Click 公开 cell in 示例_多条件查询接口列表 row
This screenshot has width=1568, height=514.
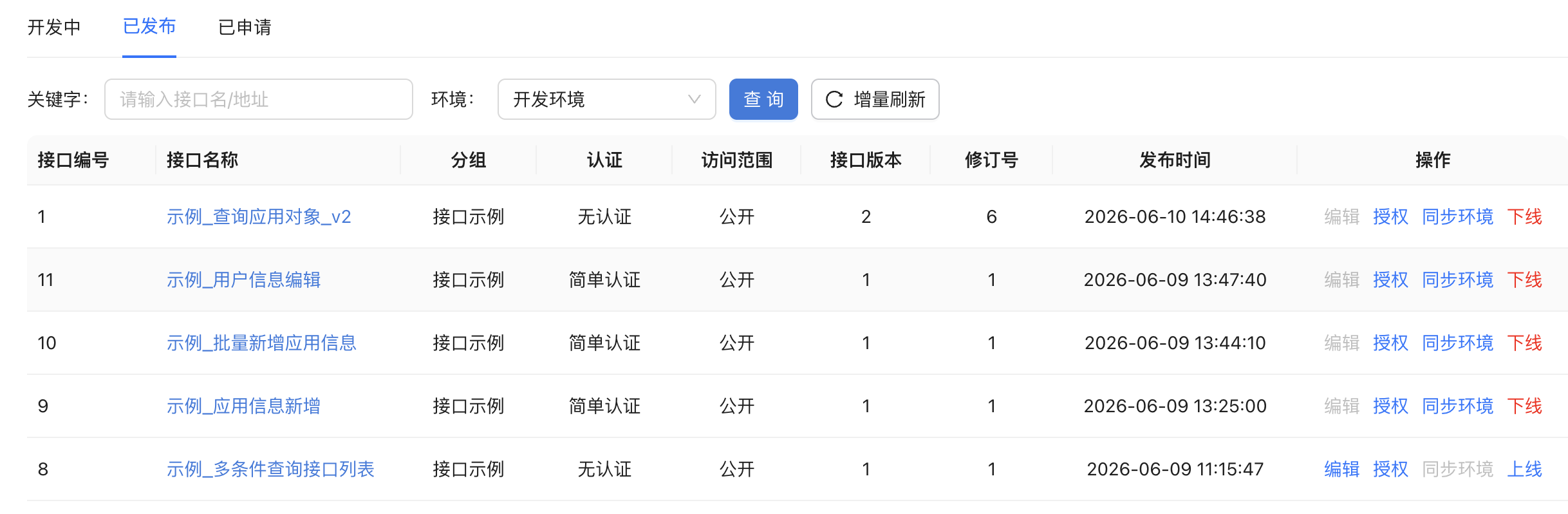(736, 469)
